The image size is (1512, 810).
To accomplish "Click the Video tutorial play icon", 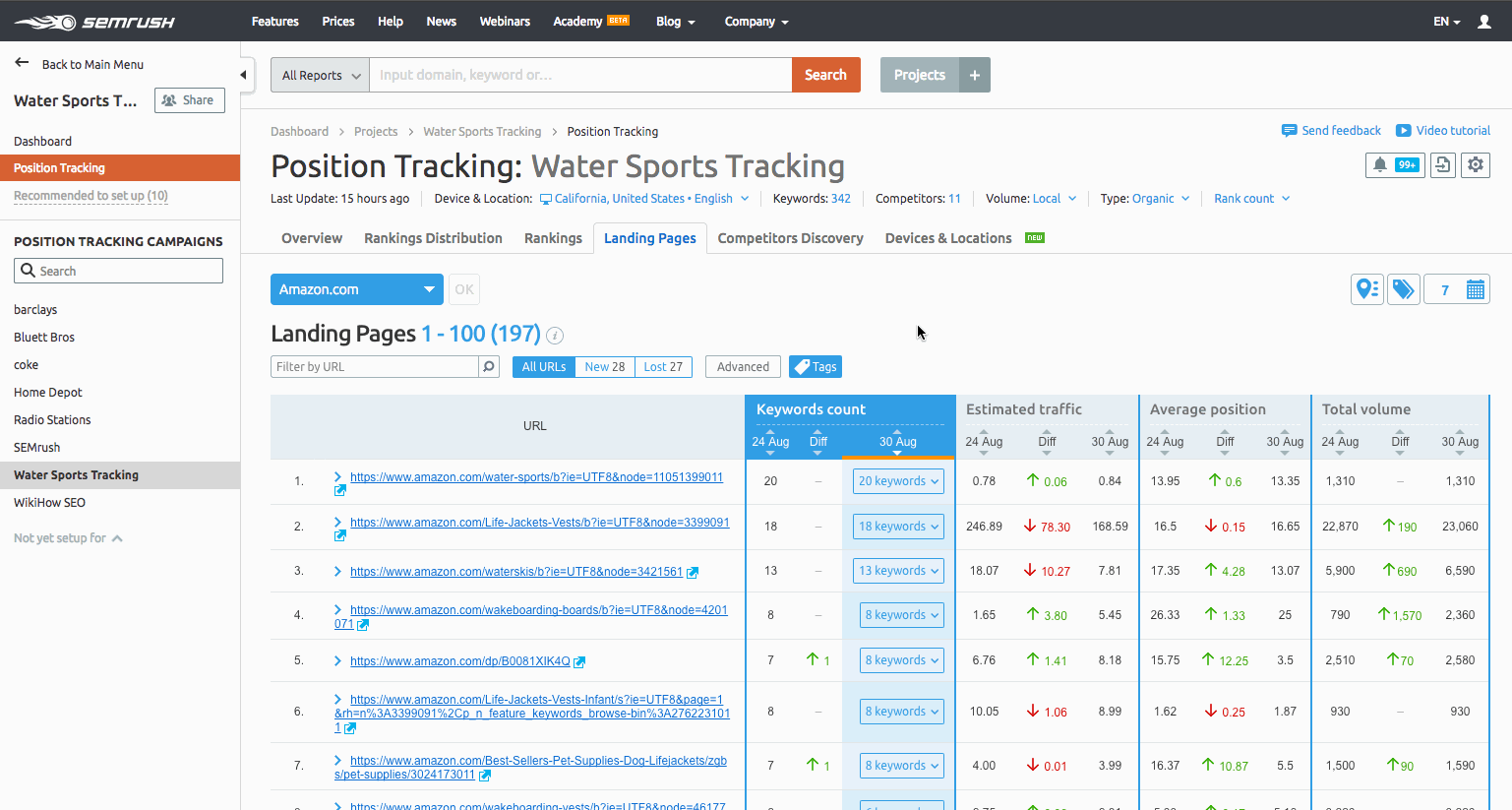I will (1404, 130).
